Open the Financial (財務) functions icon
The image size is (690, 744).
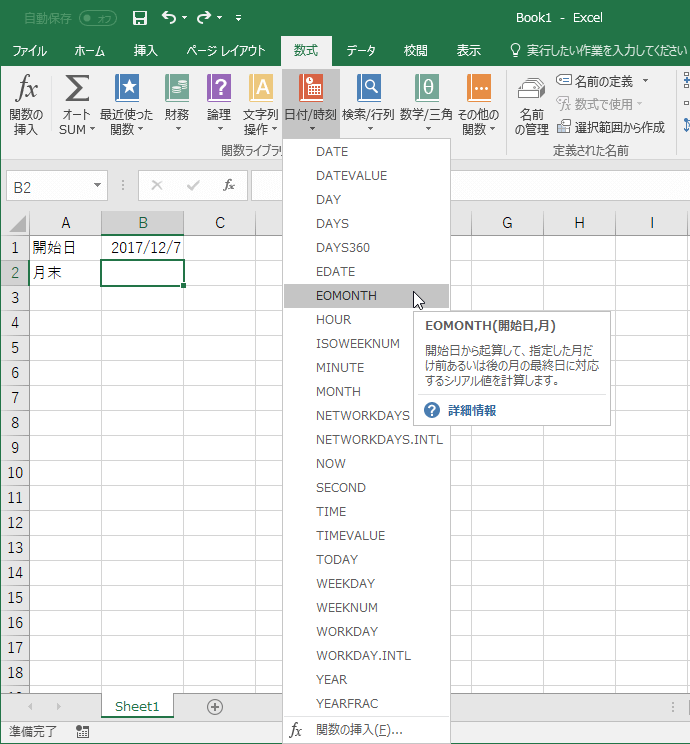177,88
